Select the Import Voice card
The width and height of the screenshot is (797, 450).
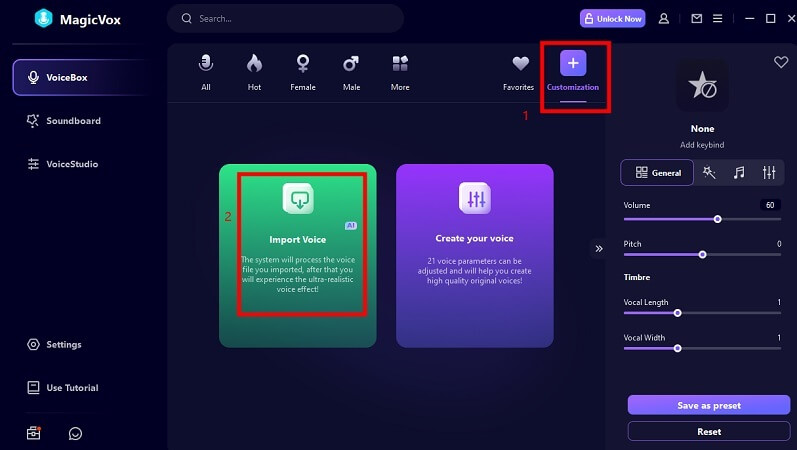pos(298,255)
